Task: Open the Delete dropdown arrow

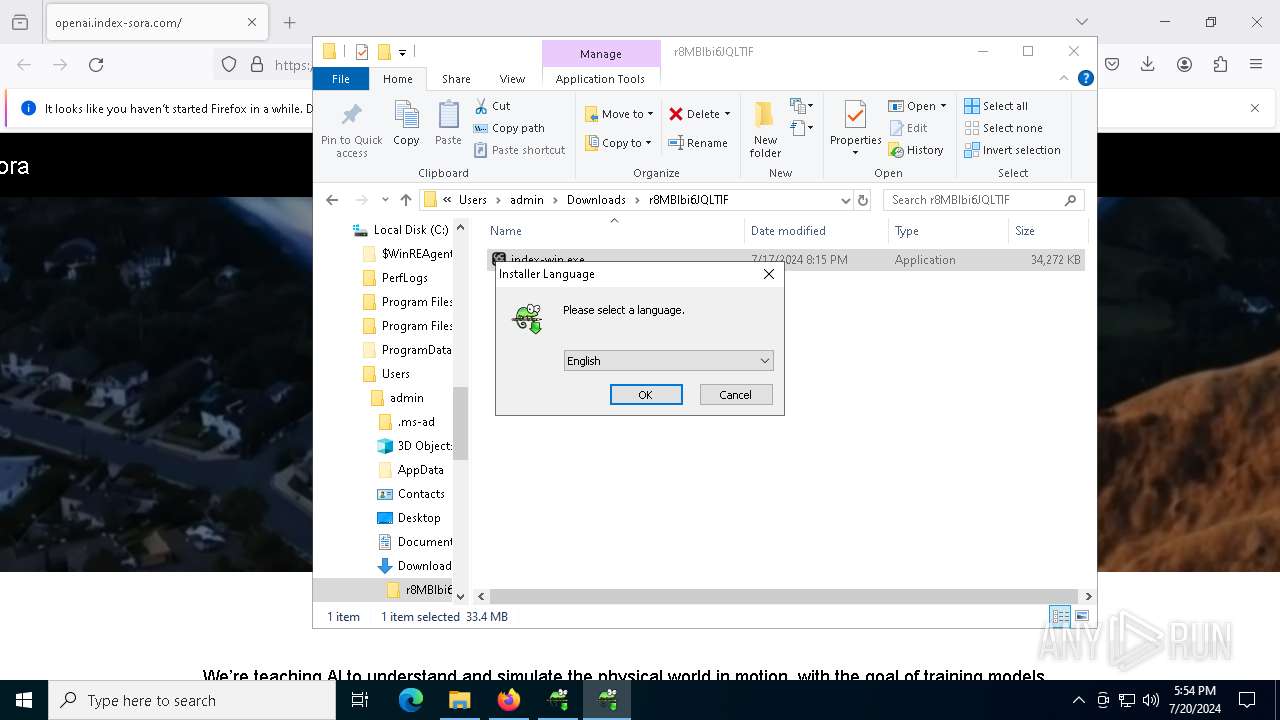Action: coord(727,114)
